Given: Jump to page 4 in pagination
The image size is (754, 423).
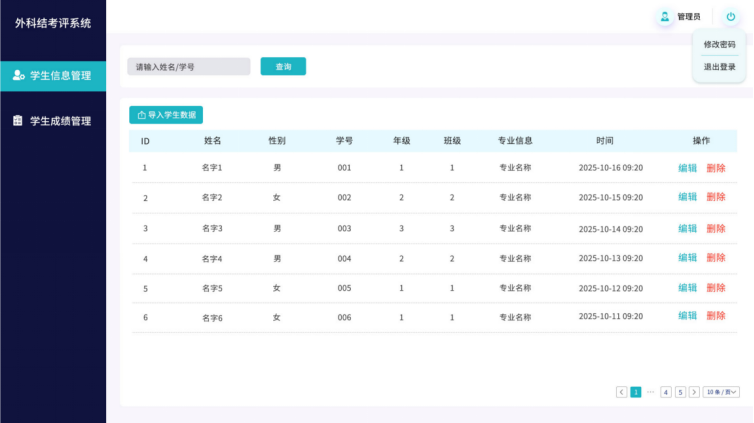Looking at the screenshot, I should tap(665, 392).
